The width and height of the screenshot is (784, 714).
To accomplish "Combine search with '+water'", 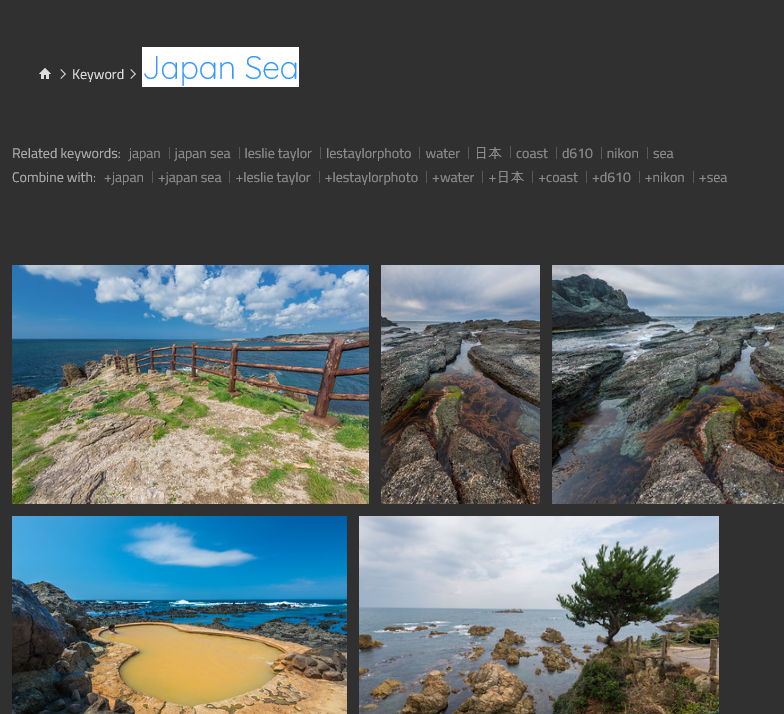I will [x=453, y=178].
